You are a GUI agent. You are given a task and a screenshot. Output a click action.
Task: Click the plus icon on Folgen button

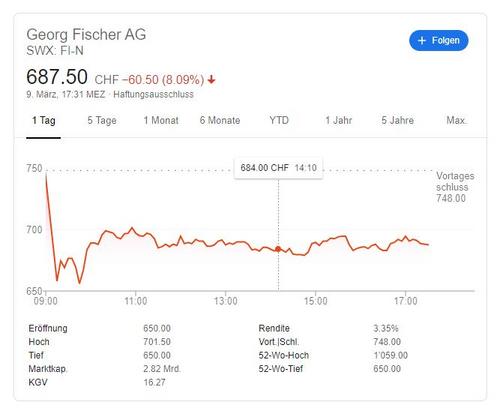click(x=422, y=41)
